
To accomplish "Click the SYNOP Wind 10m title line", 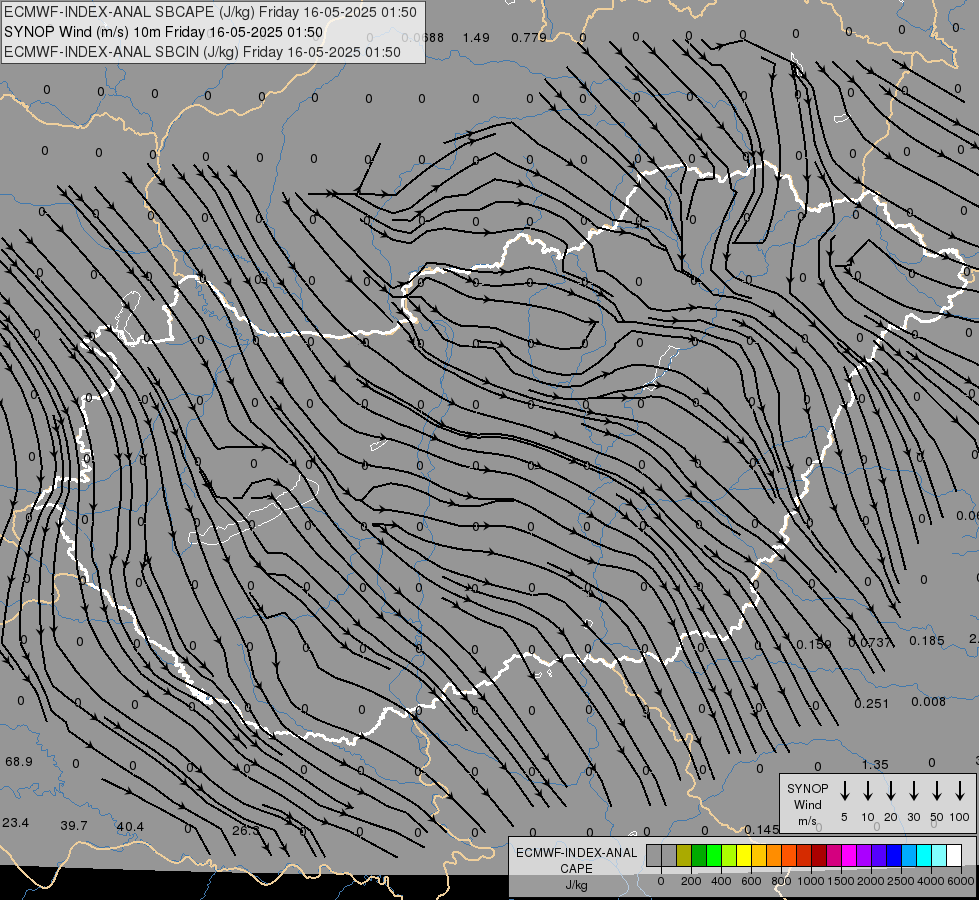I will [x=164, y=32].
